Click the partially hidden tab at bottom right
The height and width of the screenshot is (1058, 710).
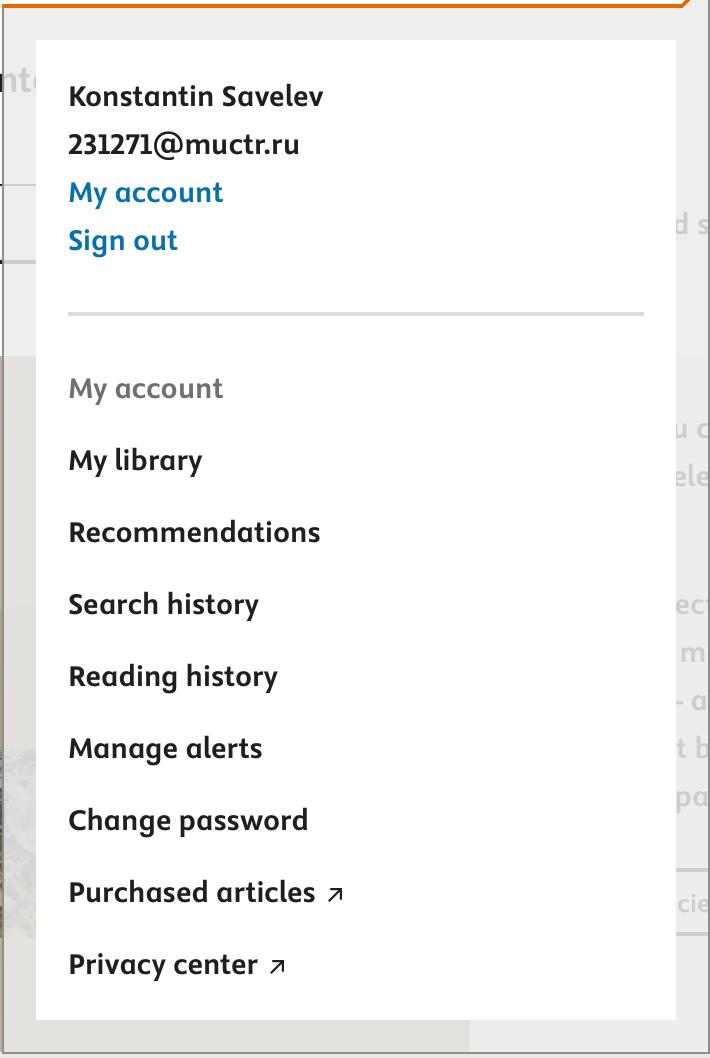coord(693,905)
